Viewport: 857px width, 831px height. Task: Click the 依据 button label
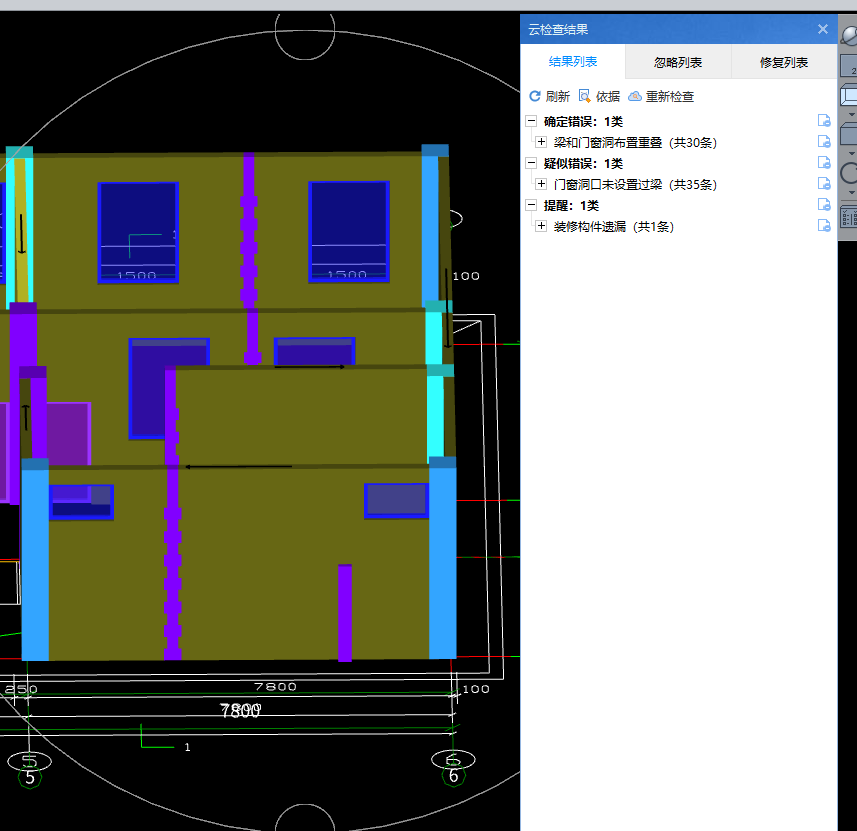tap(608, 97)
